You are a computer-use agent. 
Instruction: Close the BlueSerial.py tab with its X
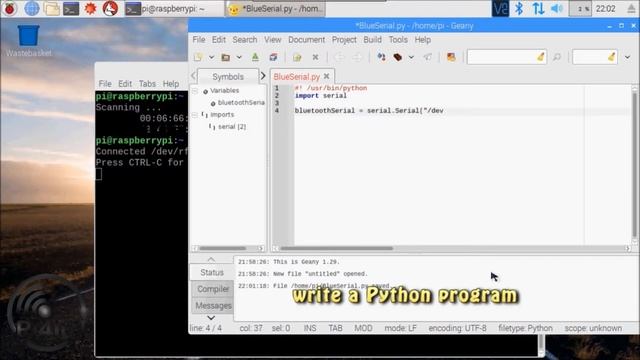tap(327, 76)
